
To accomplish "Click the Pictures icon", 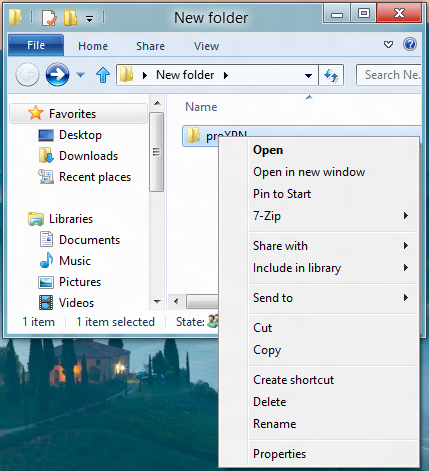I will tap(46, 282).
